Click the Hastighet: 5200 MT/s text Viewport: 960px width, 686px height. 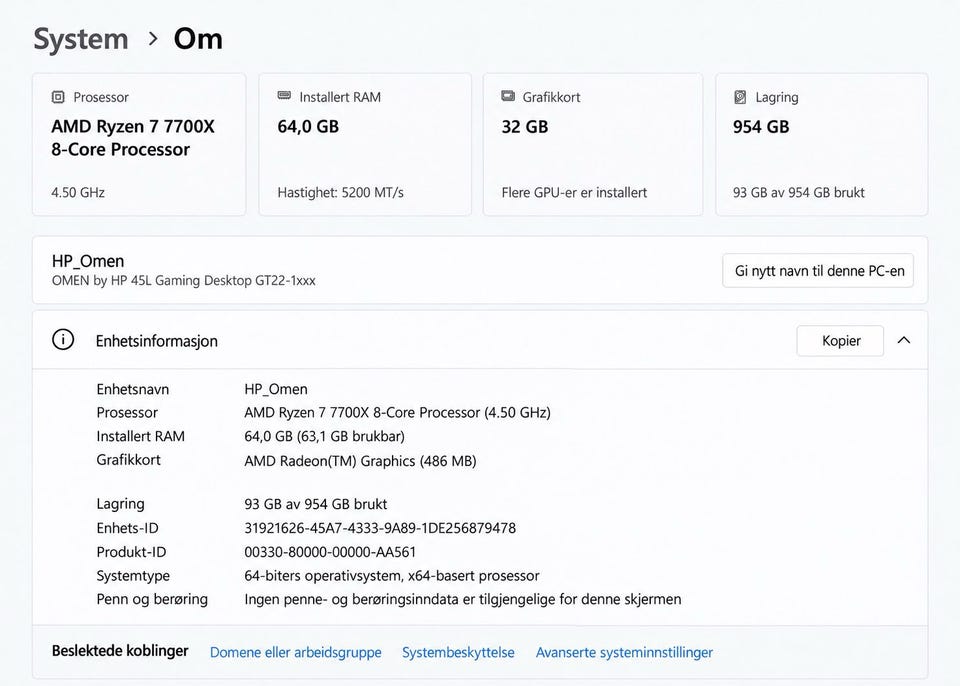coord(340,192)
